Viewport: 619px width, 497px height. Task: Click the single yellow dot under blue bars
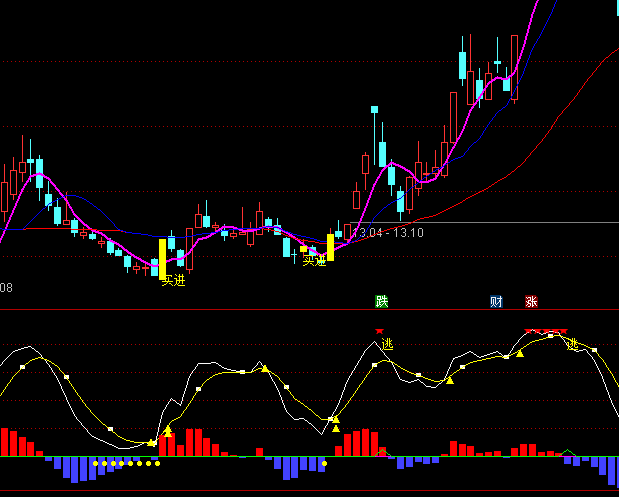coord(324,464)
